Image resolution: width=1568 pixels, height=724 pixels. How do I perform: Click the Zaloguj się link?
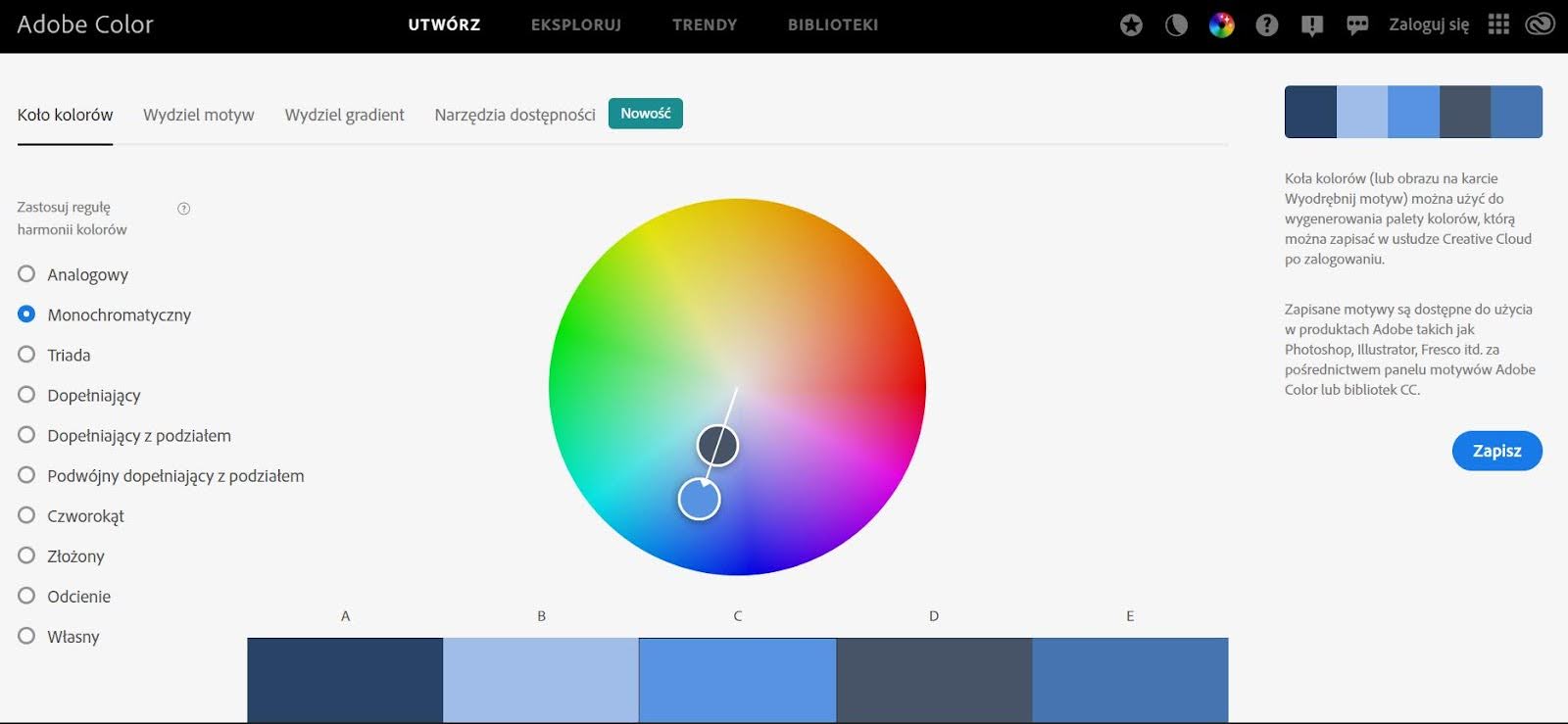(1428, 24)
